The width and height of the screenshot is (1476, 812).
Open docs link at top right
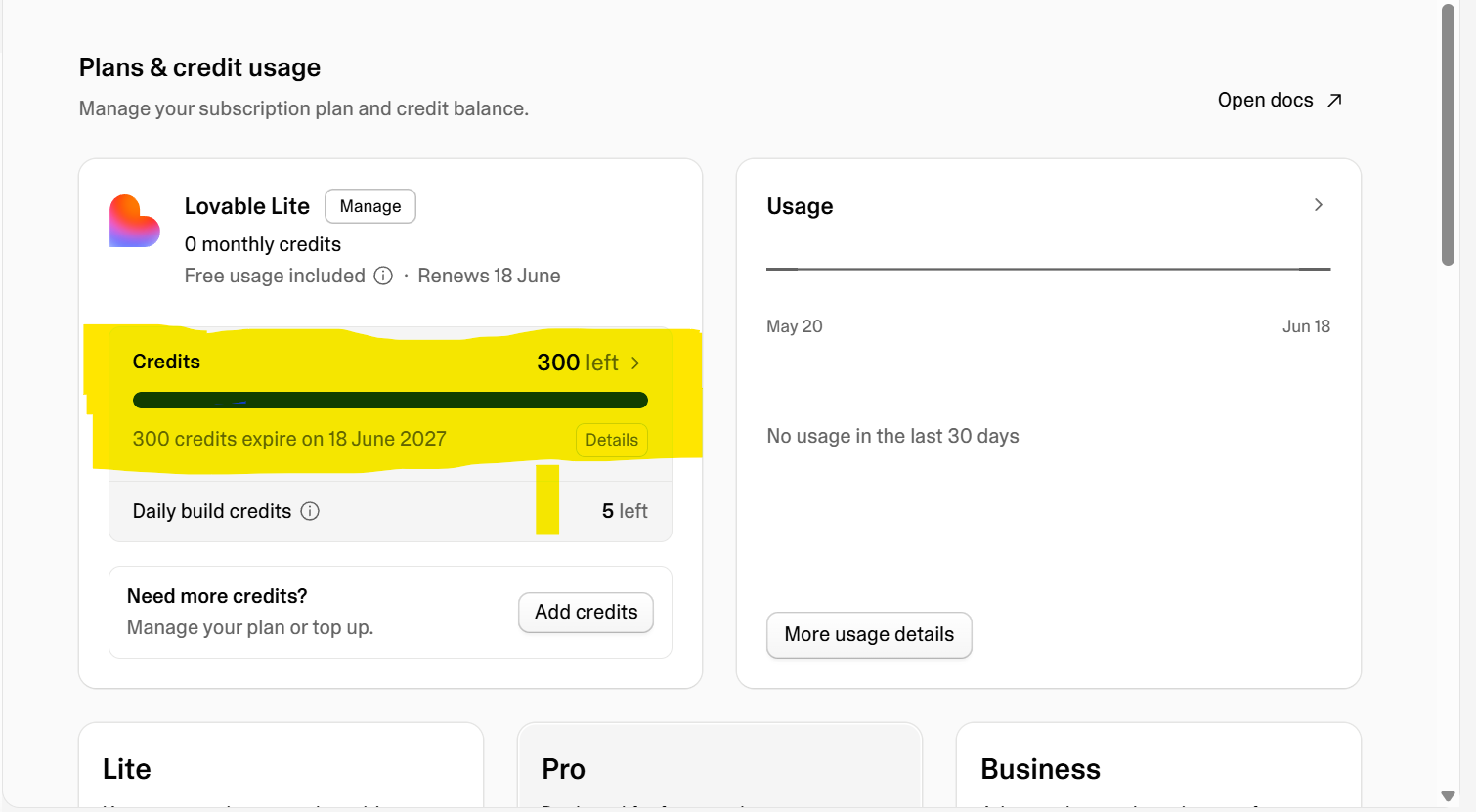tap(1281, 100)
